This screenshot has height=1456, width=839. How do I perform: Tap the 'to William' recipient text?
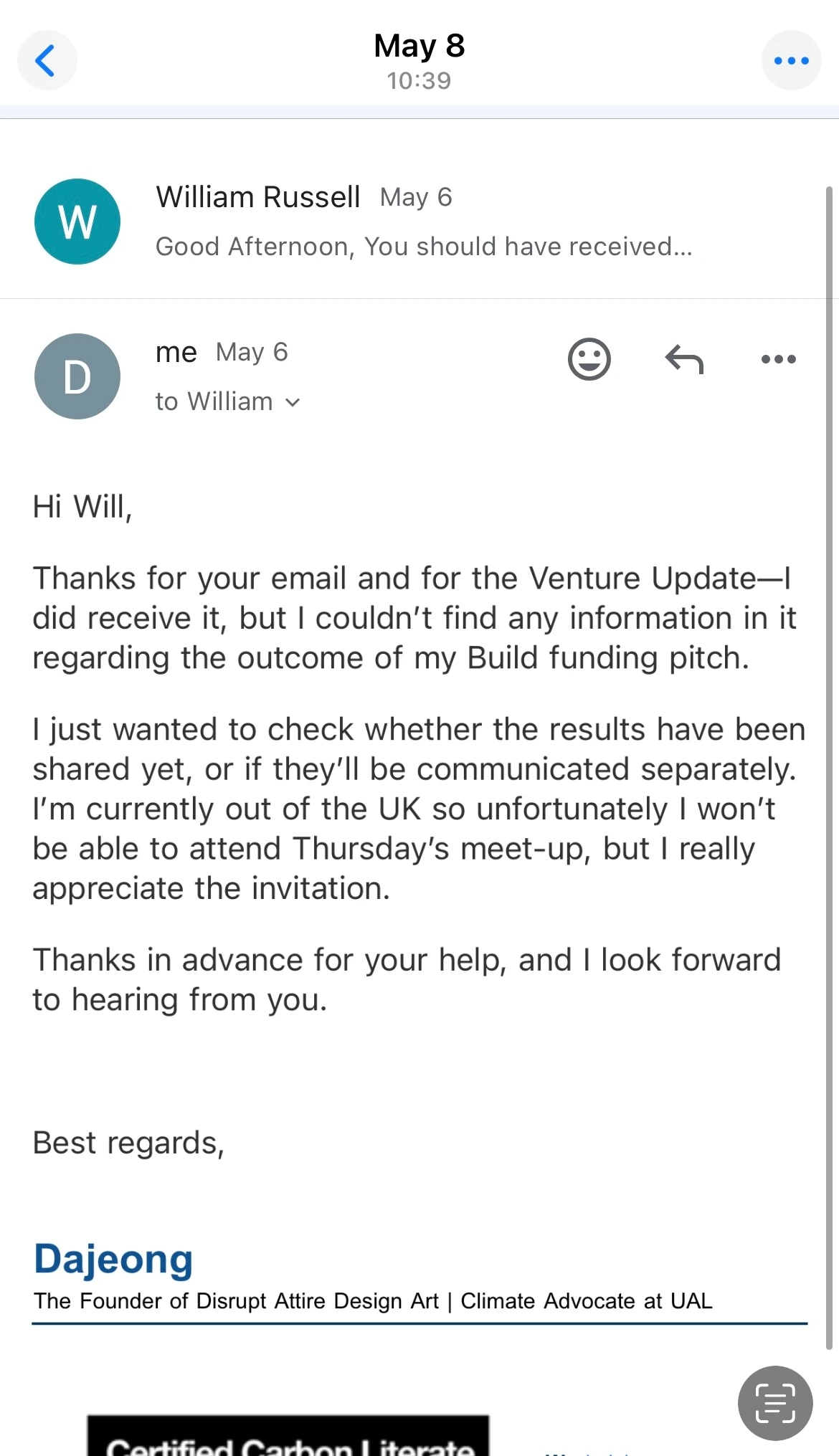(x=214, y=401)
